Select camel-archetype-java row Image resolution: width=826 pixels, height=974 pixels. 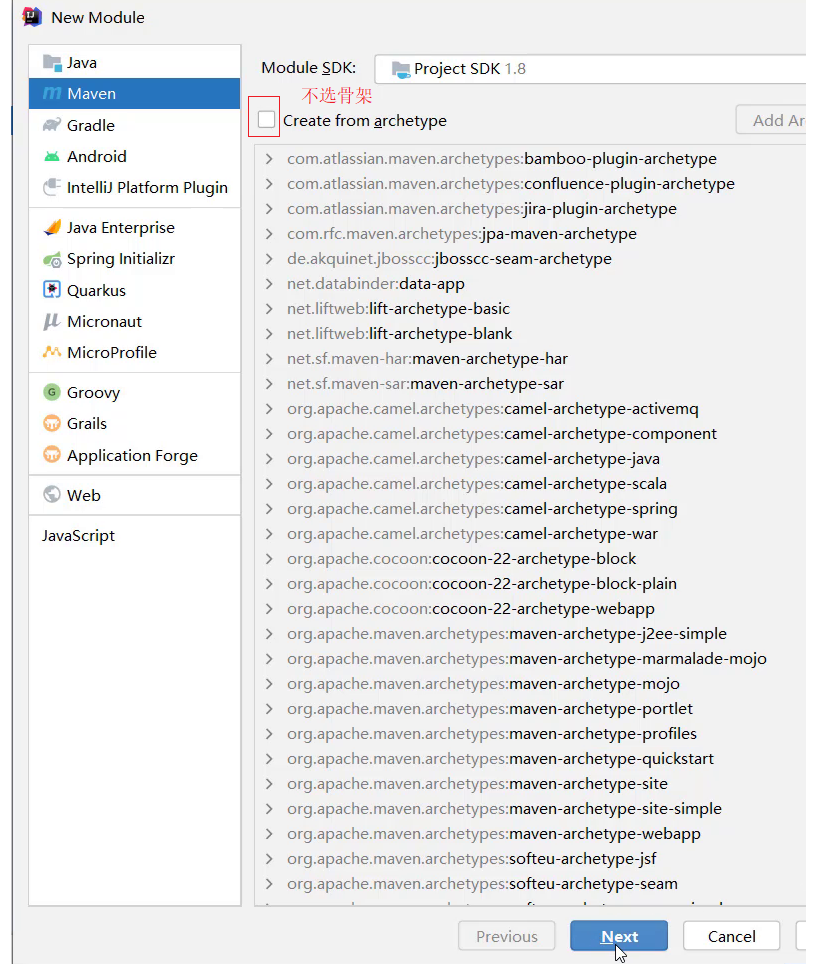click(530, 458)
